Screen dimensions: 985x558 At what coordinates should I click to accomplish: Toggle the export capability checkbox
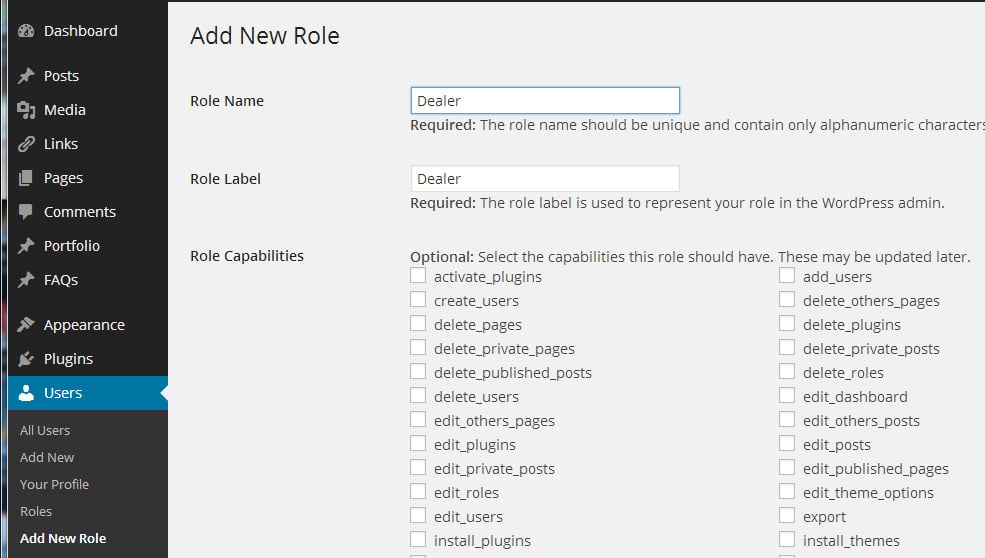(787, 516)
